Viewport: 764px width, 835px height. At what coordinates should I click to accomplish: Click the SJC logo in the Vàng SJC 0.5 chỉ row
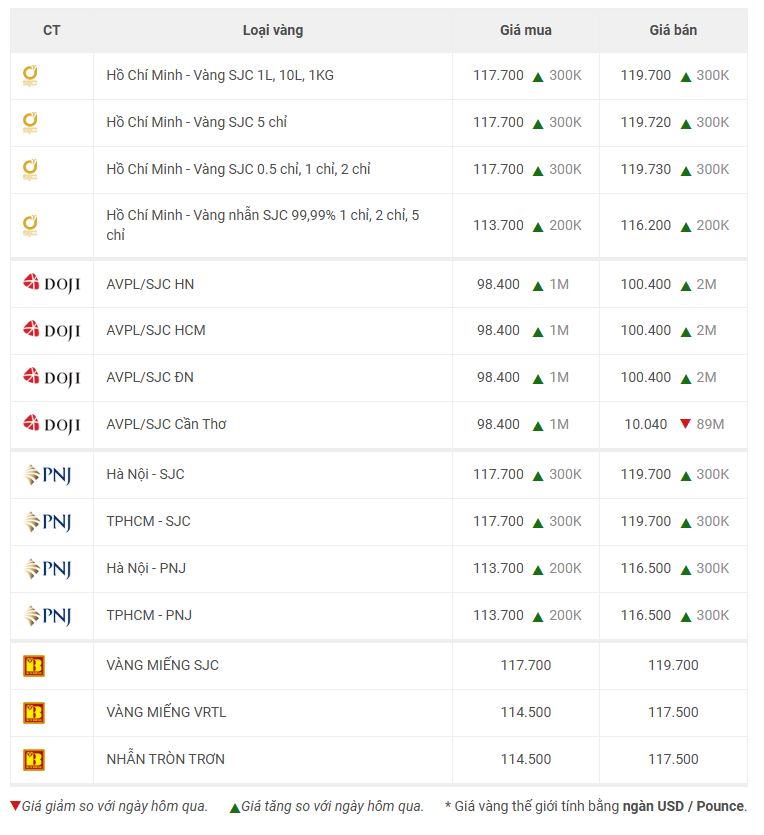(30, 169)
